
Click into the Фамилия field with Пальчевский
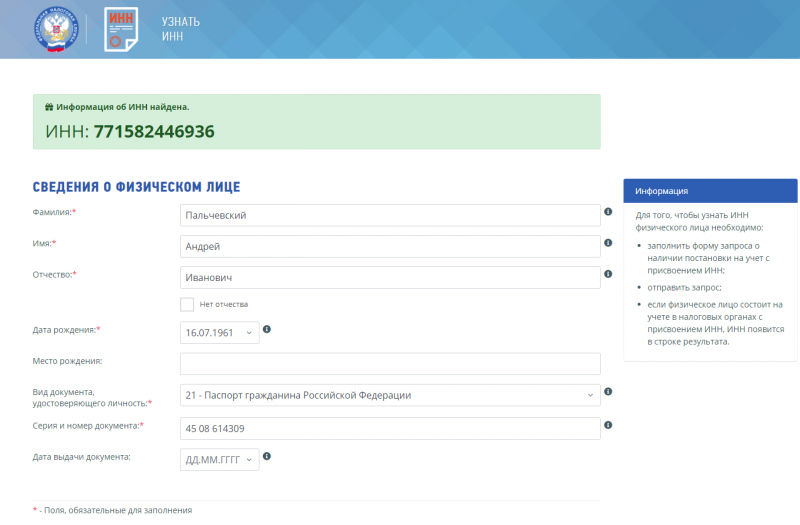[390, 215]
